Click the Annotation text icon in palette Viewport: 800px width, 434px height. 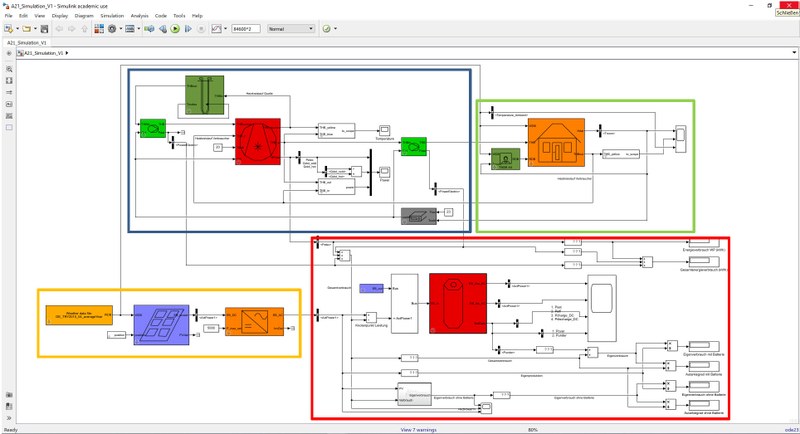click(x=9, y=102)
